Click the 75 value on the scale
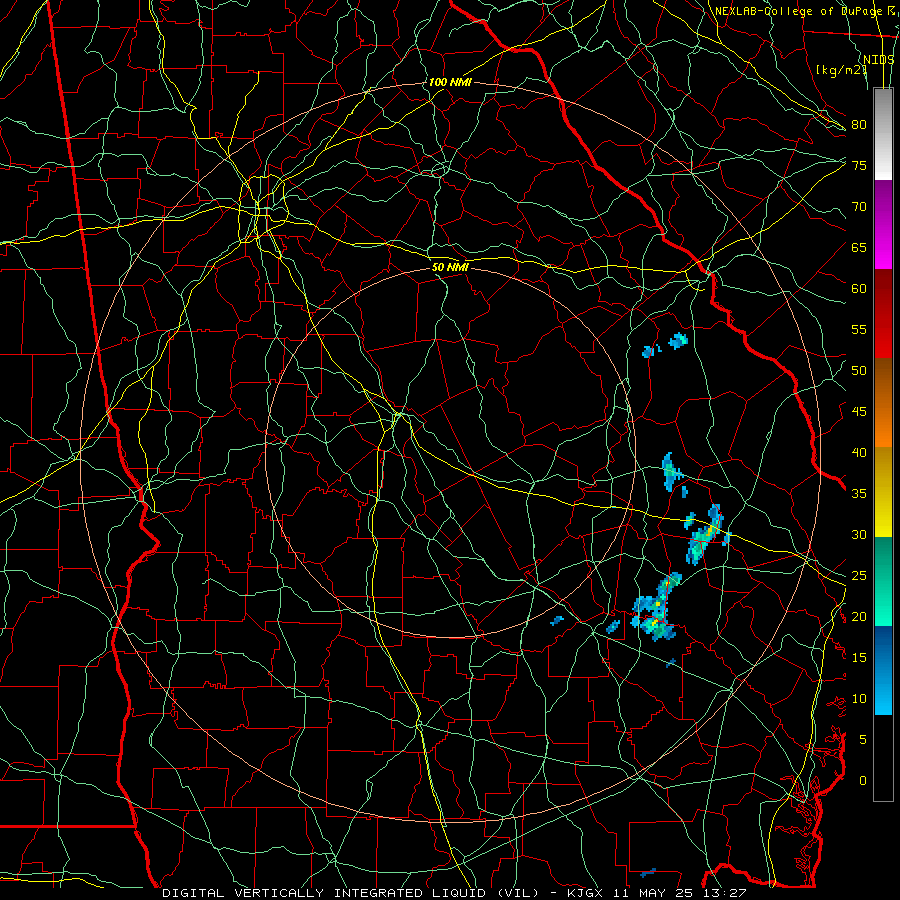The image size is (900, 900). [859, 165]
